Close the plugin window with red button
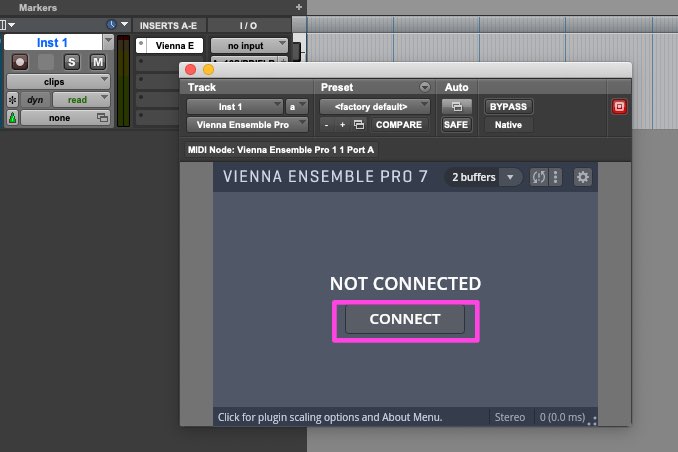The height and width of the screenshot is (452, 678). click(x=190, y=70)
